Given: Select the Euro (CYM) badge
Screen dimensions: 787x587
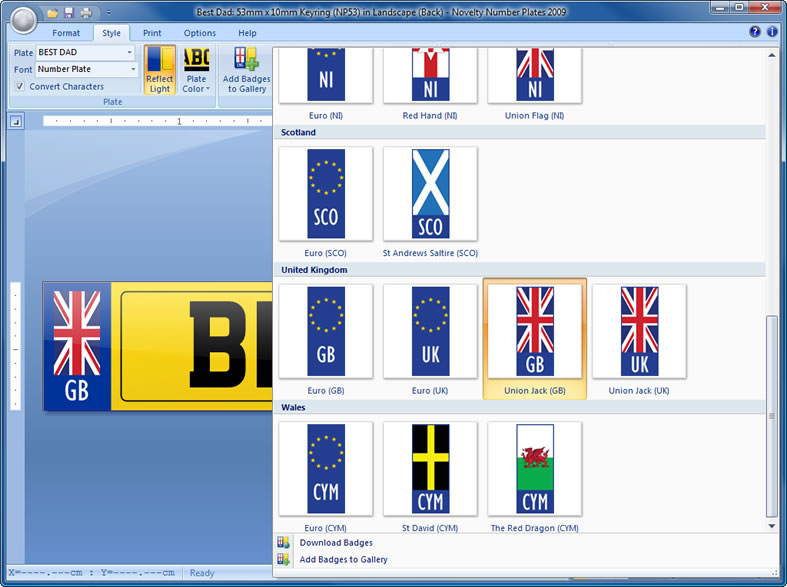Looking at the screenshot, I should 326,477.
